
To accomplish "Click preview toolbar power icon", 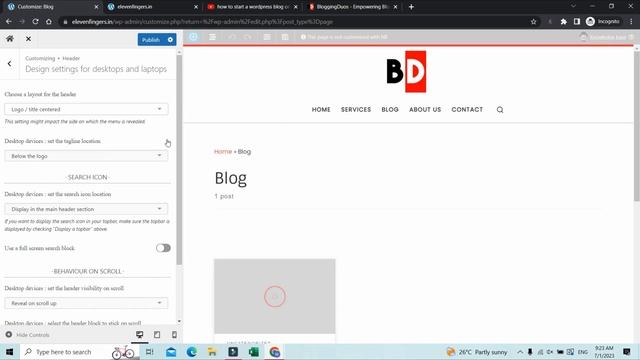I will (x=193, y=37).
